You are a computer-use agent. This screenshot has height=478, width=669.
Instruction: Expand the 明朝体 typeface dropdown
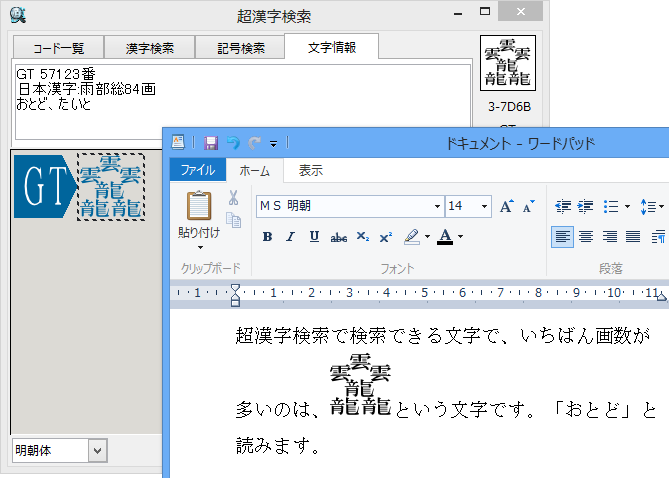[97, 451]
